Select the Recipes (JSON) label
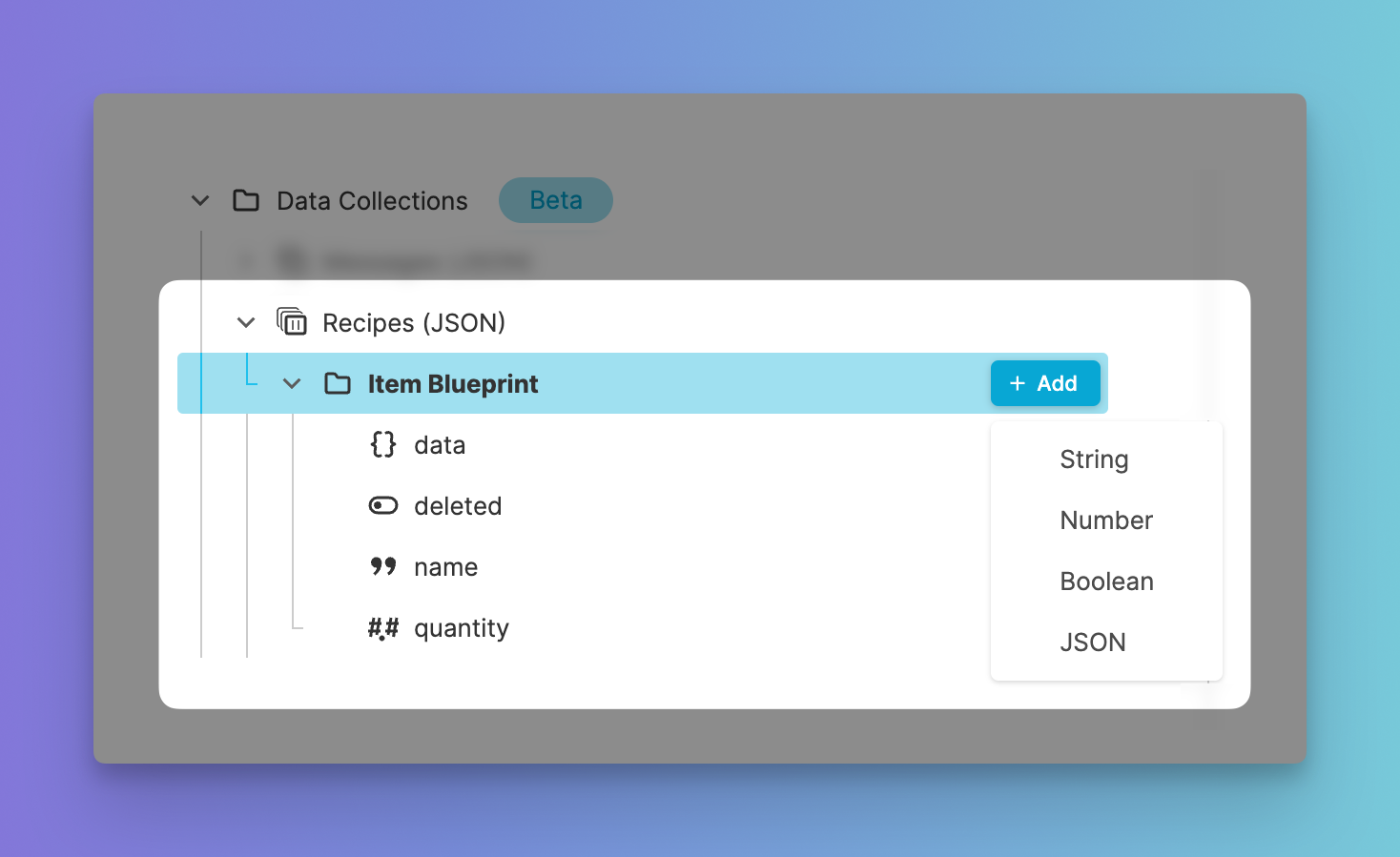This screenshot has width=1400, height=857. coord(414,323)
